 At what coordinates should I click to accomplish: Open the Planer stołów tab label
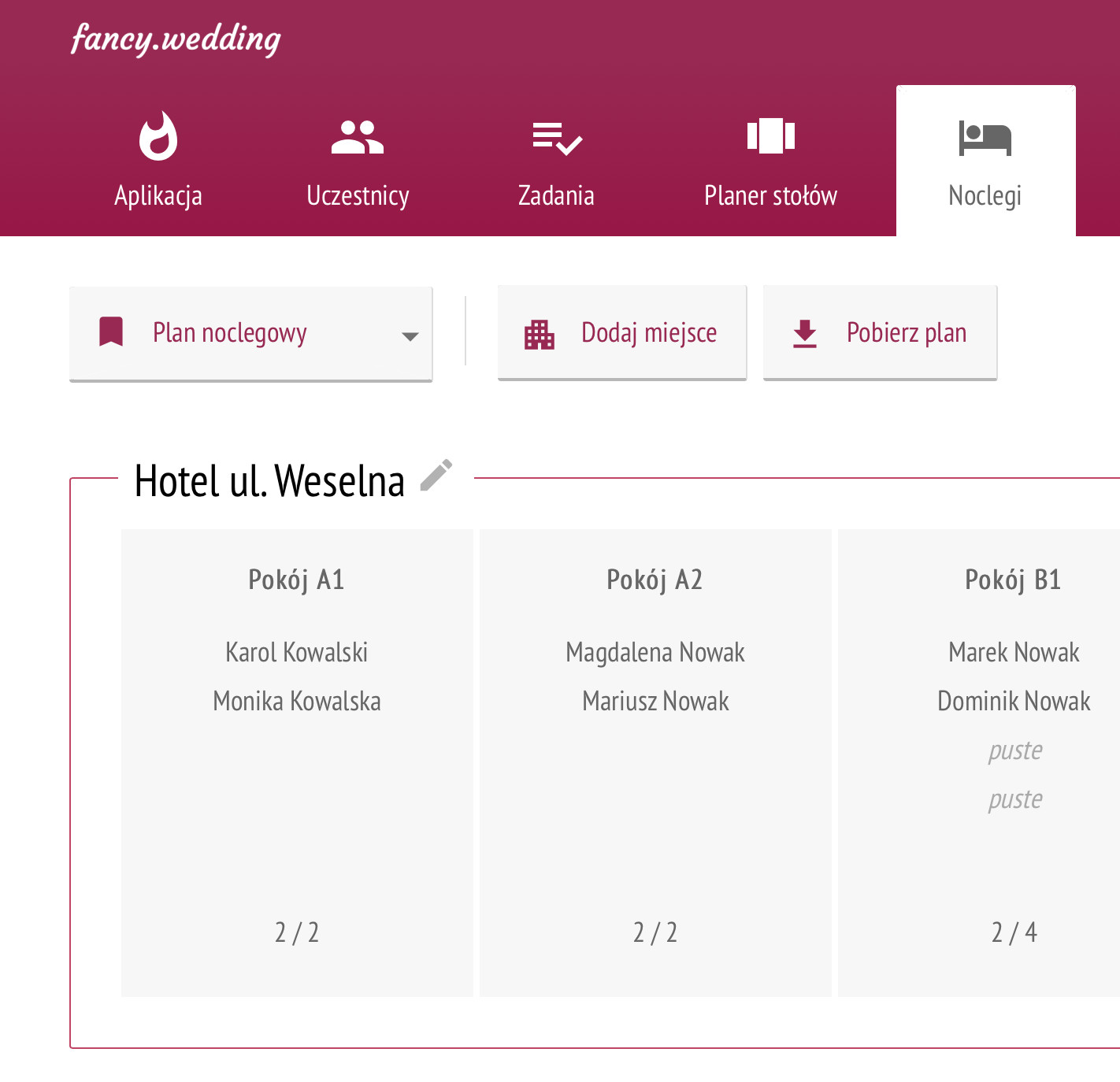[770, 195]
